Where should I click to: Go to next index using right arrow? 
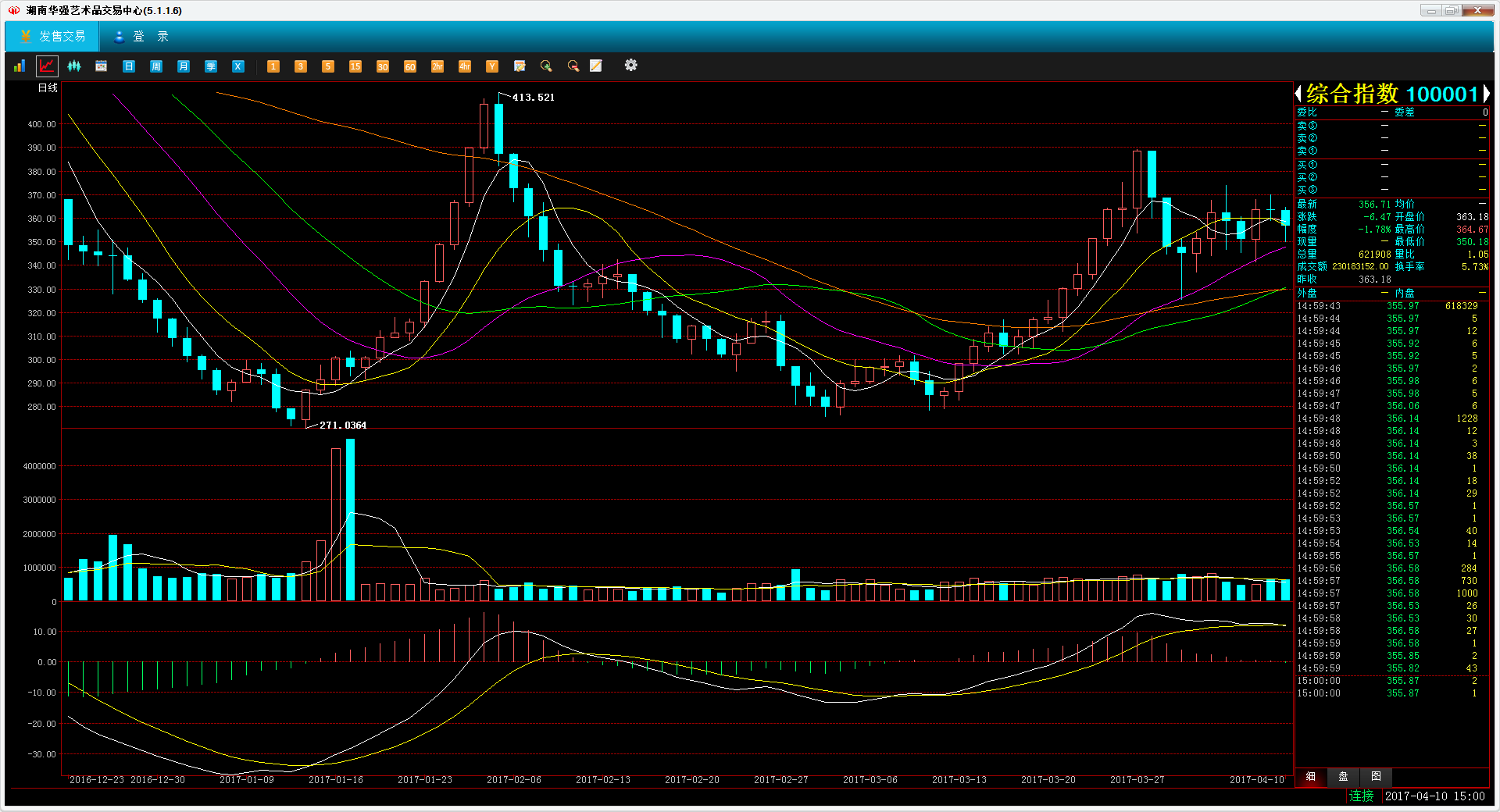(1486, 94)
